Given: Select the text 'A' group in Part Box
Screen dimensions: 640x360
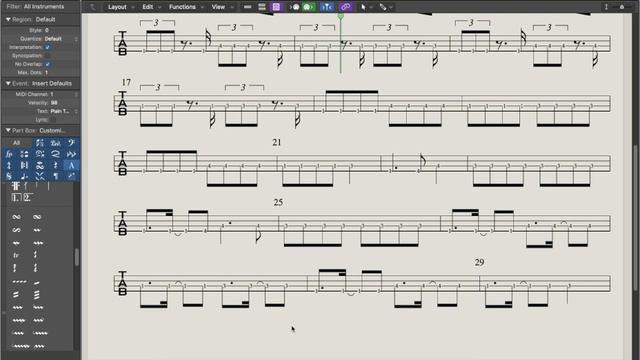Looking at the screenshot, I should 71,165.
